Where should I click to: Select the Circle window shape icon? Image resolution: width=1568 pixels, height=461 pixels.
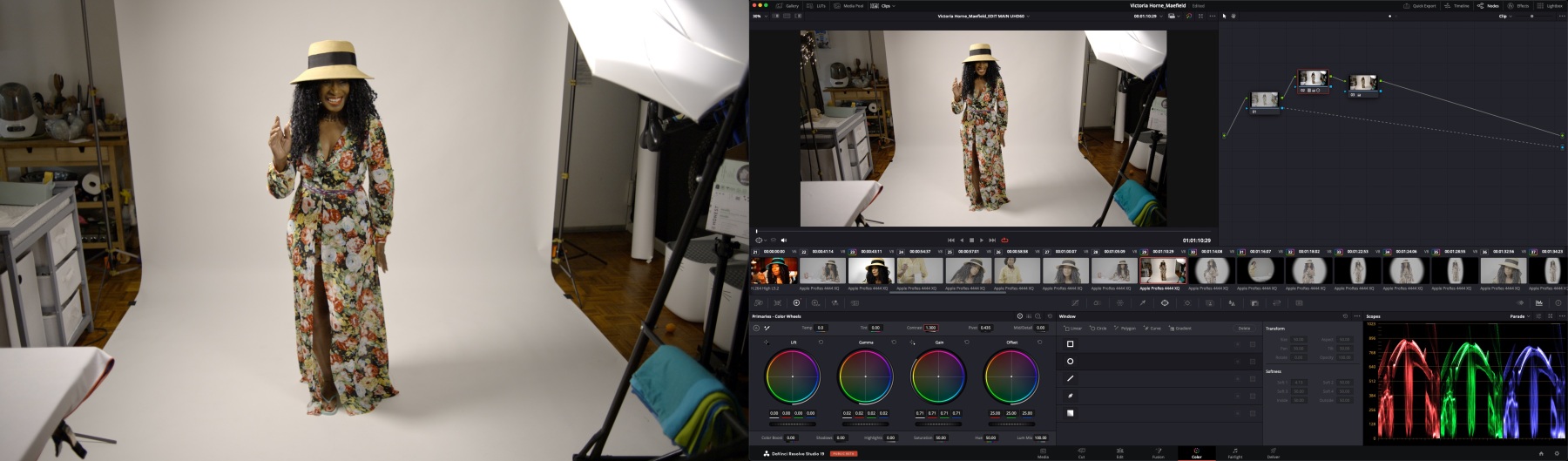[1070, 362]
